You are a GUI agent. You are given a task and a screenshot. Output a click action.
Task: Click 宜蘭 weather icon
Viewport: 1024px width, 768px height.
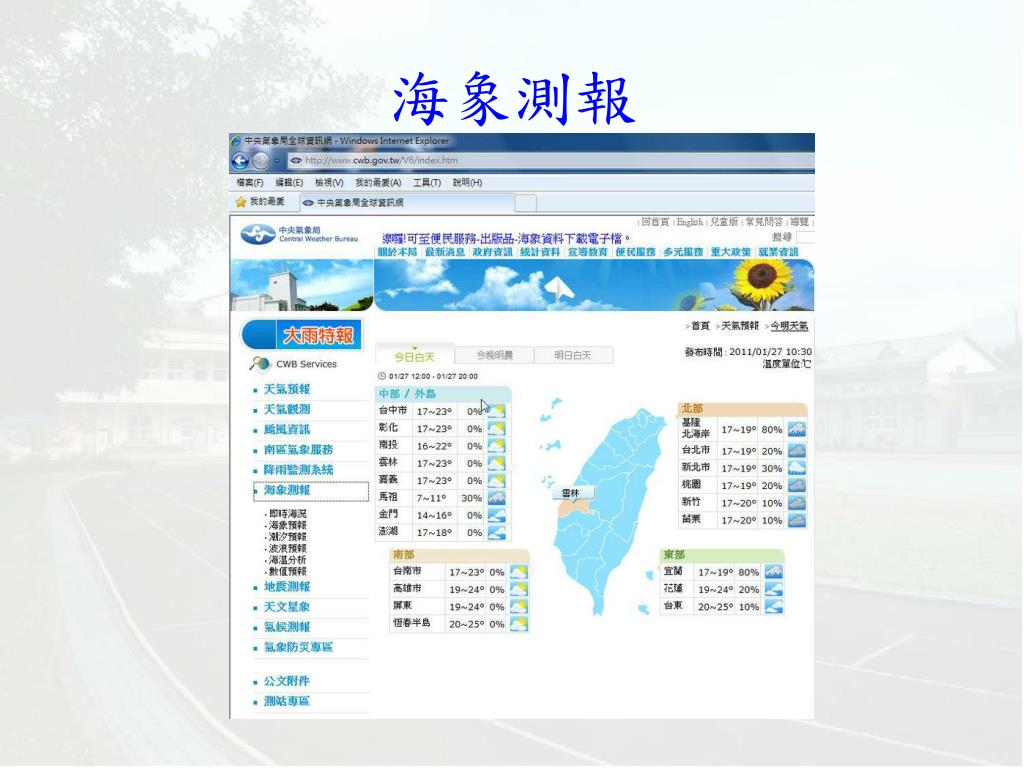tap(774, 572)
